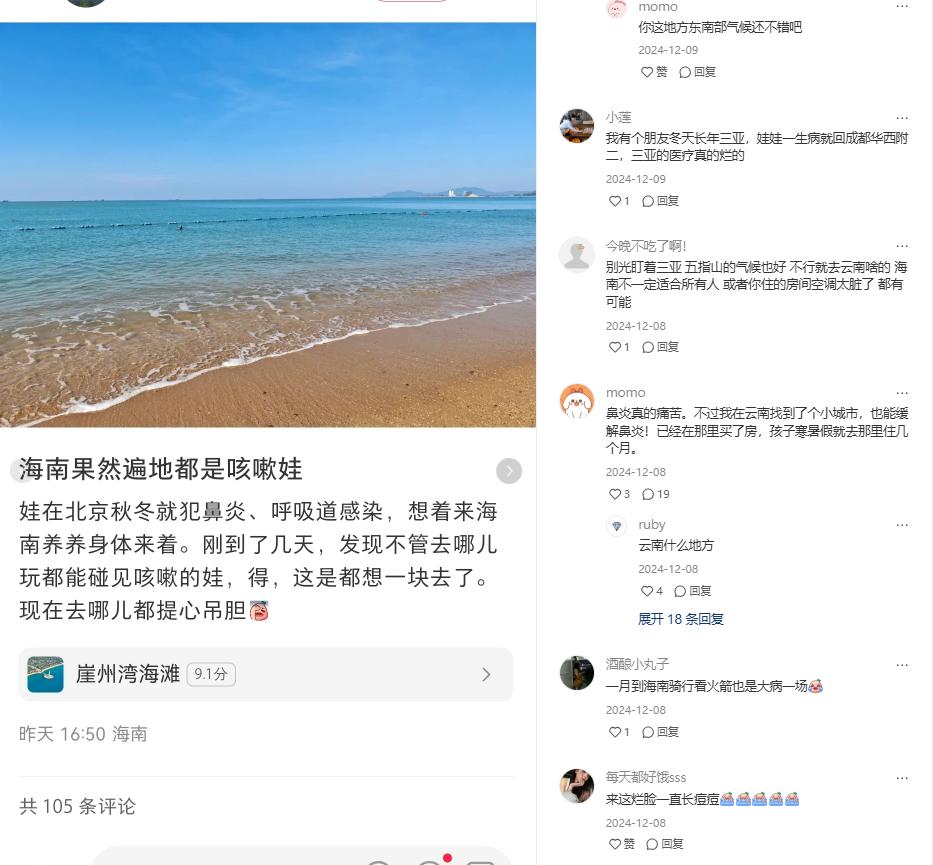933x865 pixels.
Task: Open 19 replies bubble under momo's comment
Action: 655,494
